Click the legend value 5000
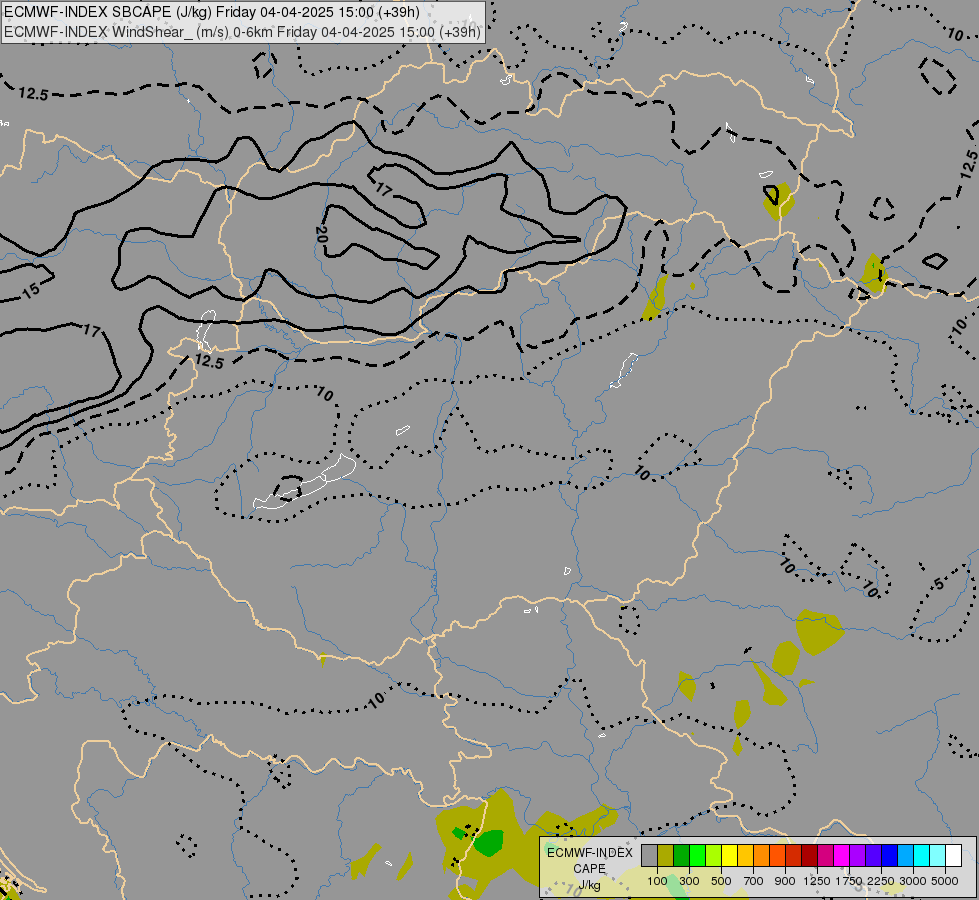The height and width of the screenshot is (900, 979). (x=945, y=881)
